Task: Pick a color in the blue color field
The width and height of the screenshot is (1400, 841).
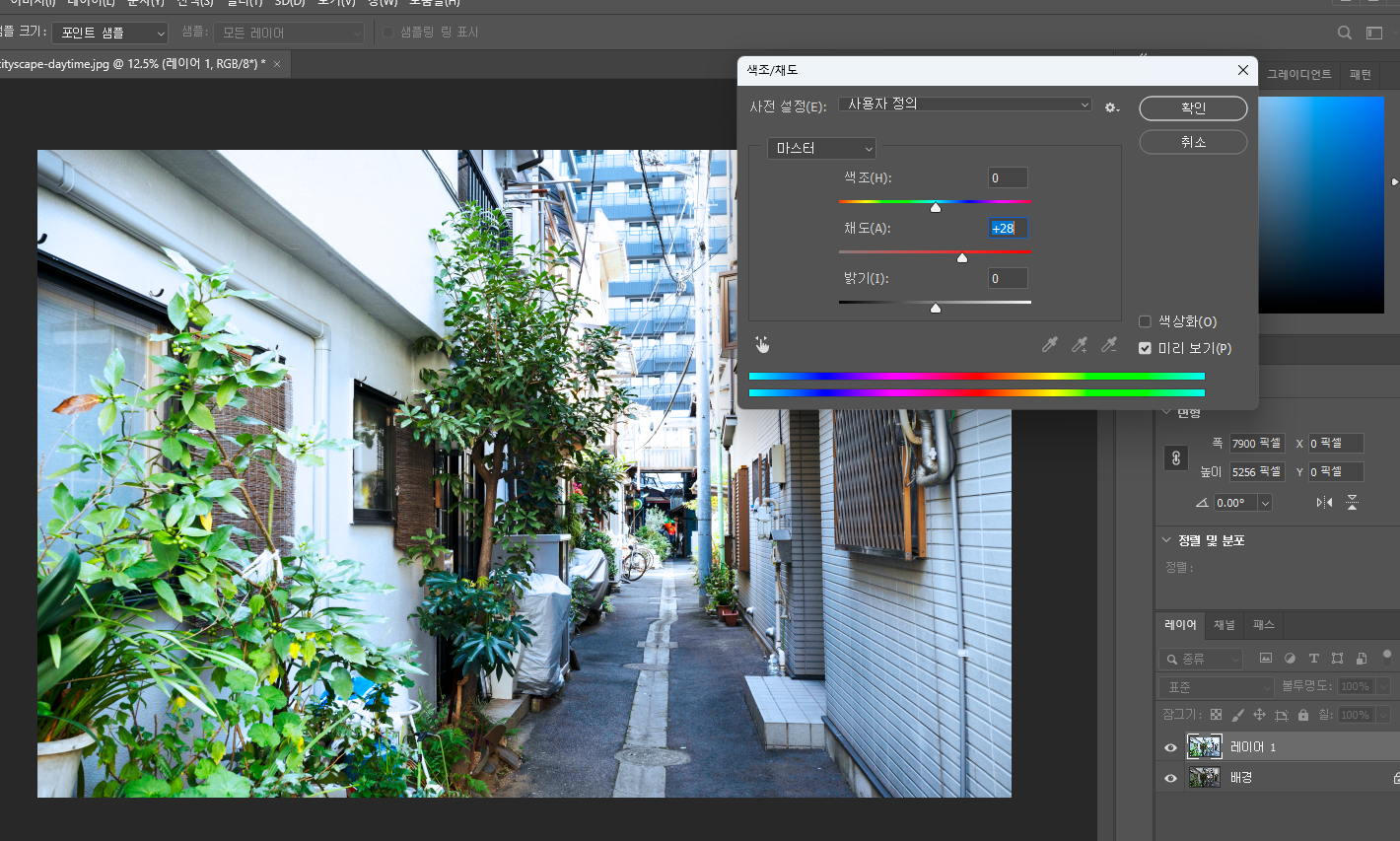Action: (1321, 205)
